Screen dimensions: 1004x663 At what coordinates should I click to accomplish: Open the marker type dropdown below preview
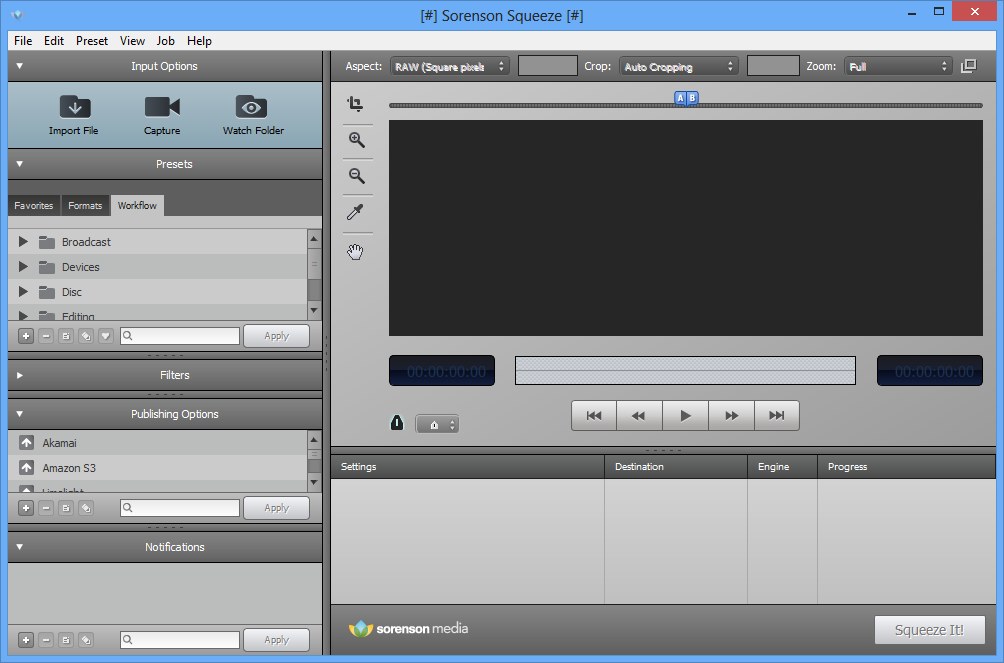coord(437,424)
